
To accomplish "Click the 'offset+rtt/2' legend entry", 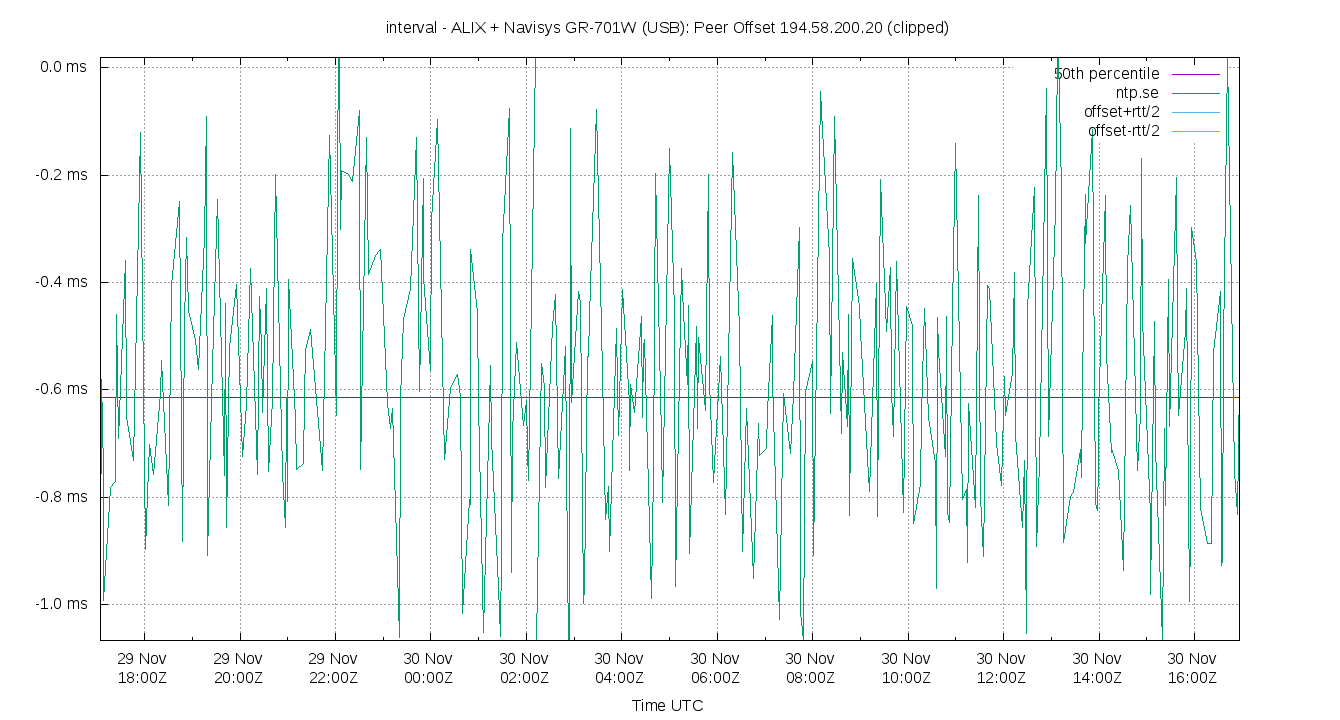I will point(1121,112).
